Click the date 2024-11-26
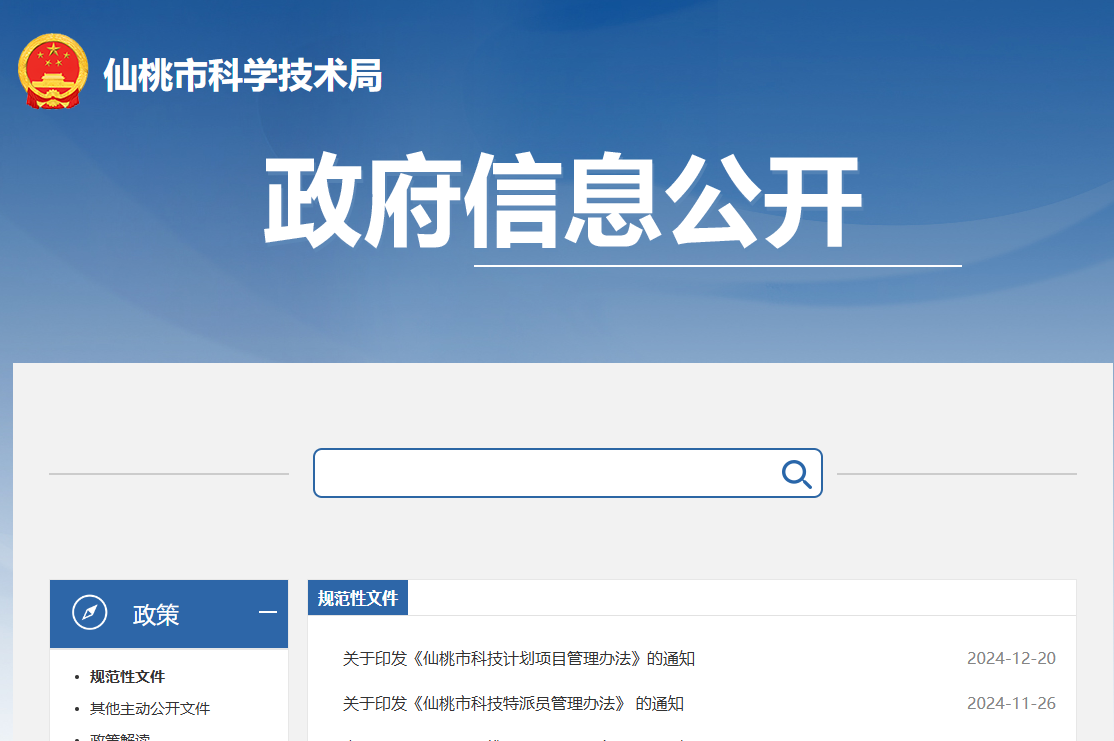This screenshot has height=741, width=1114. 1011,703
